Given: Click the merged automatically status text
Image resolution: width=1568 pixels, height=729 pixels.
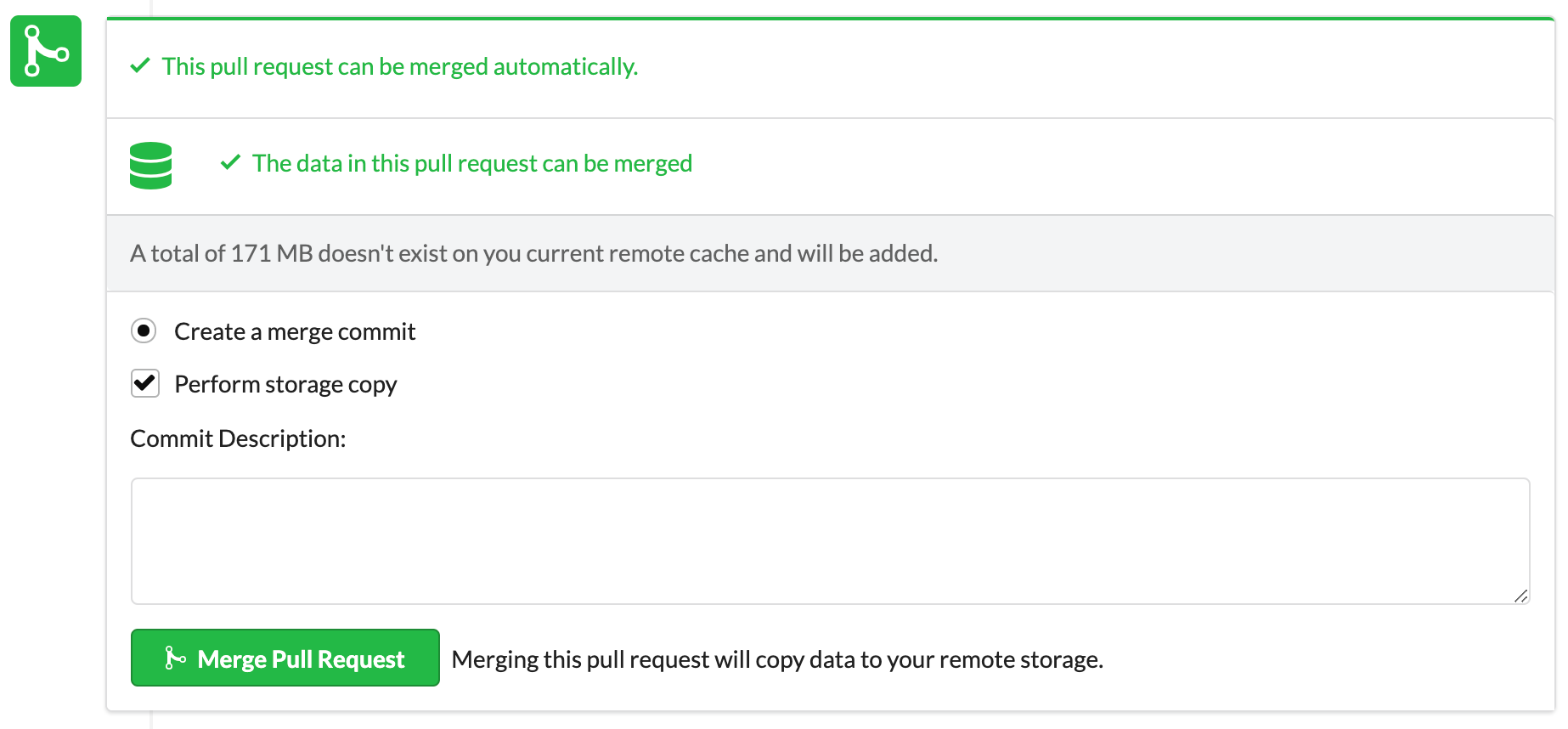Looking at the screenshot, I should (x=399, y=66).
